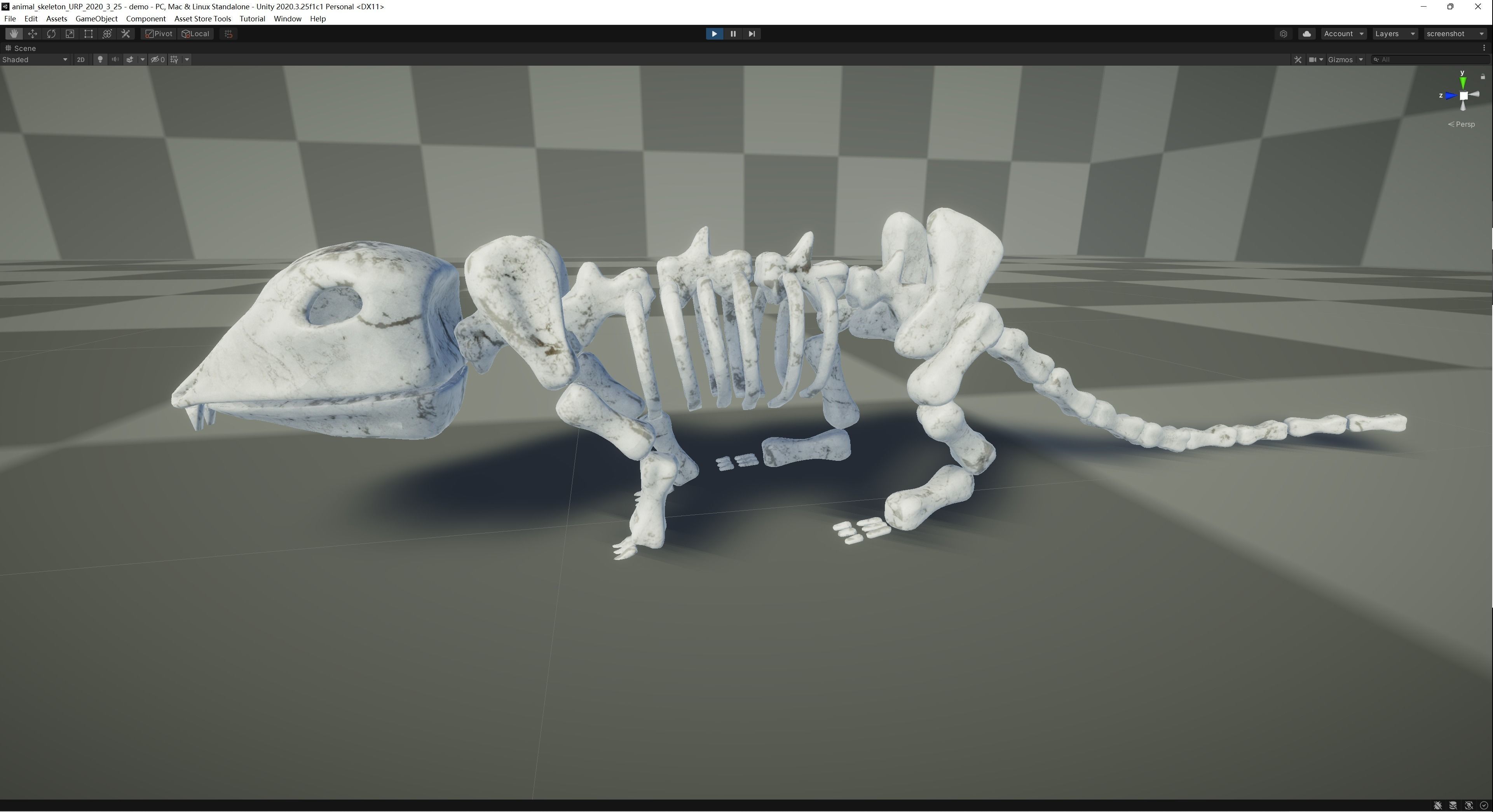
Task: Toggle Local handle rotation button
Action: (195, 34)
